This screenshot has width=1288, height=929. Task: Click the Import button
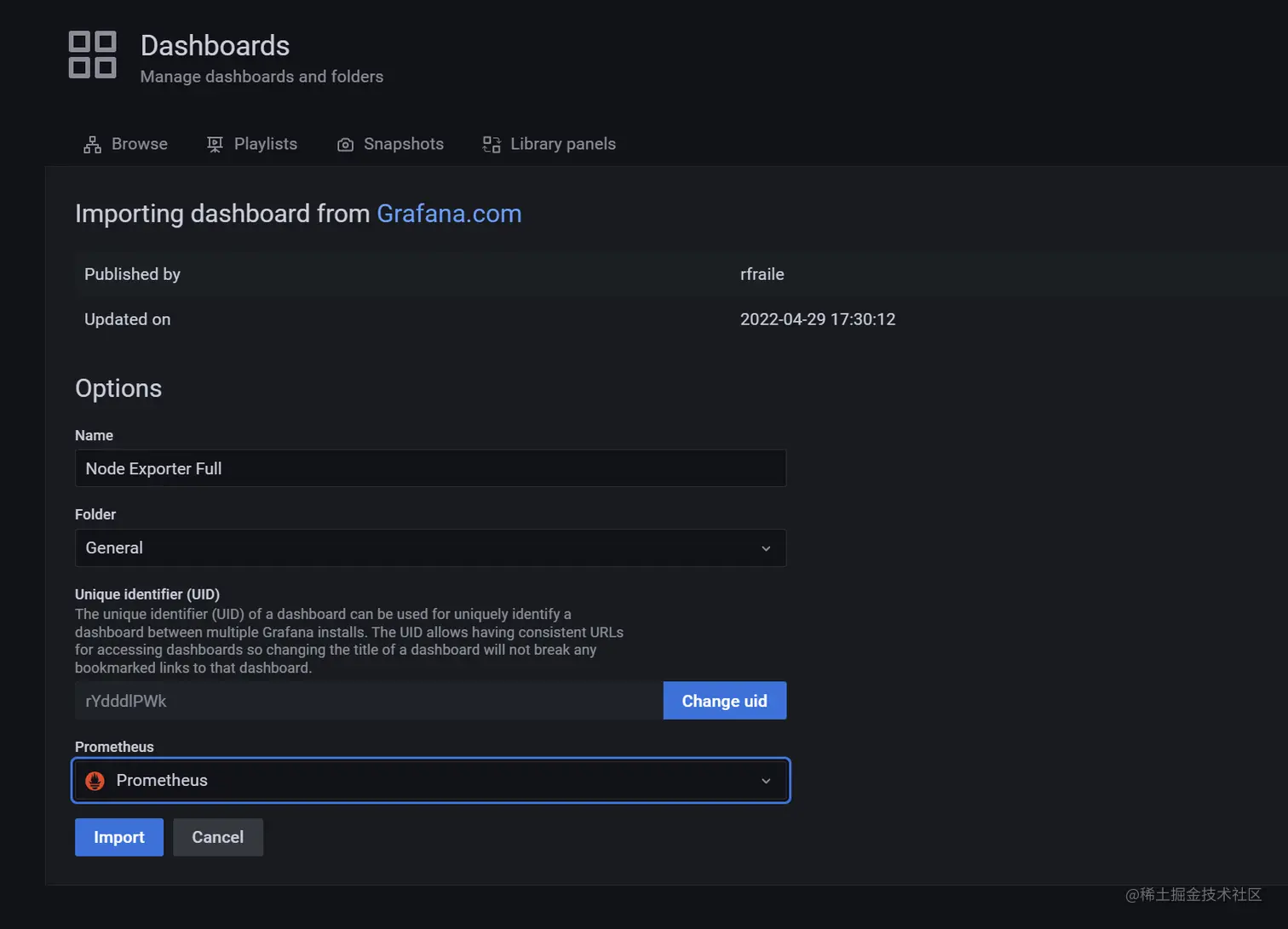click(x=119, y=837)
